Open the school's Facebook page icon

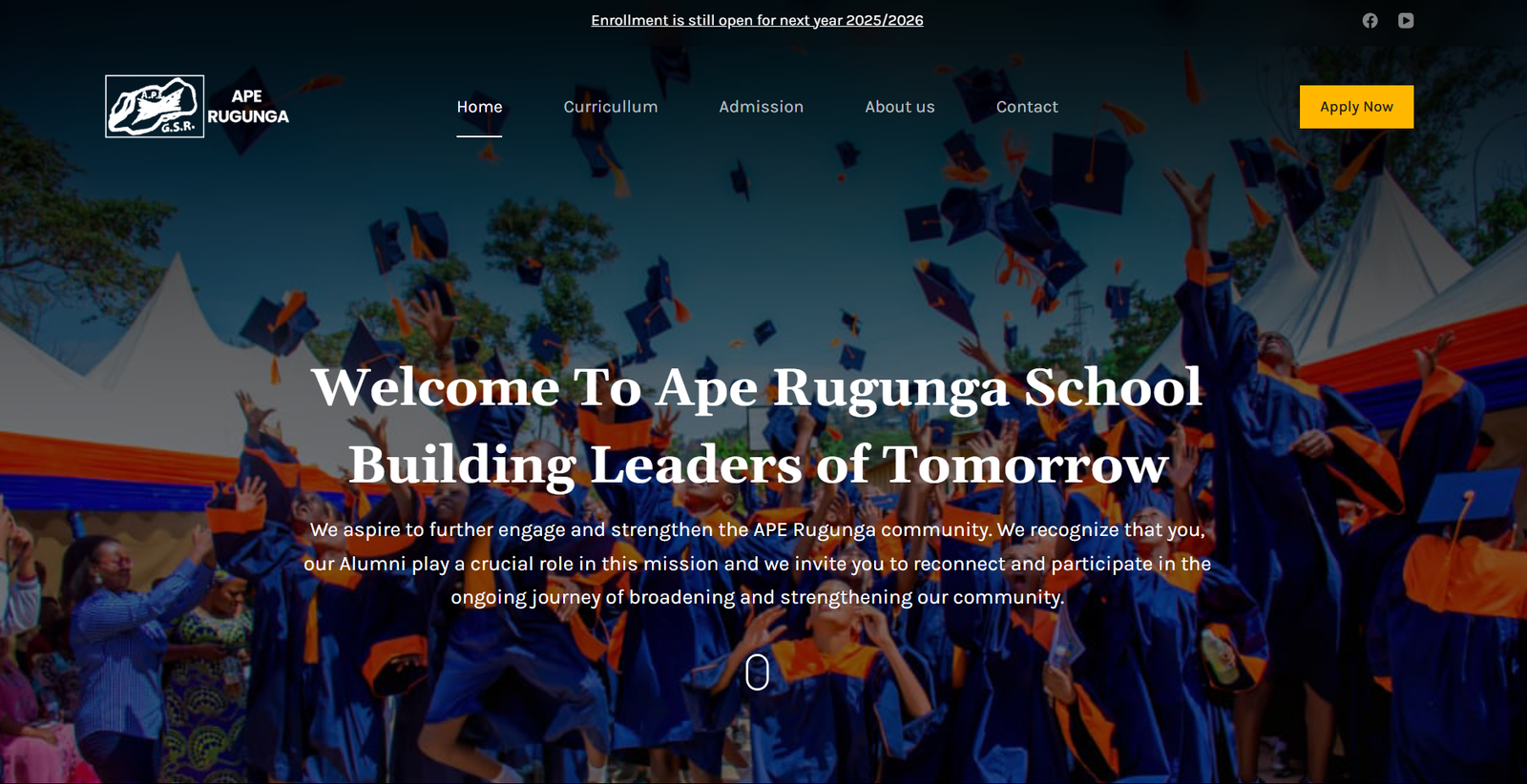1370,20
